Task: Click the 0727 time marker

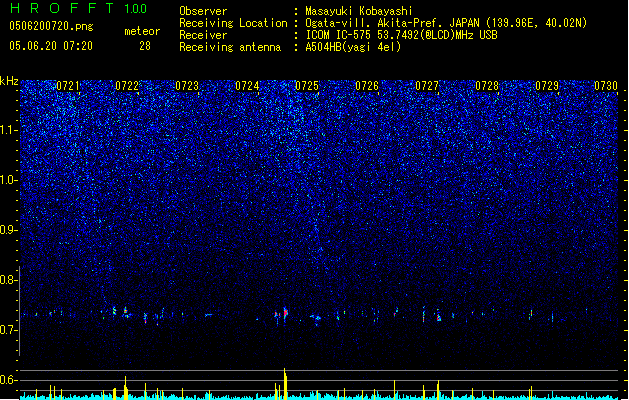Action: pyautogui.click(x=427, y=86)
